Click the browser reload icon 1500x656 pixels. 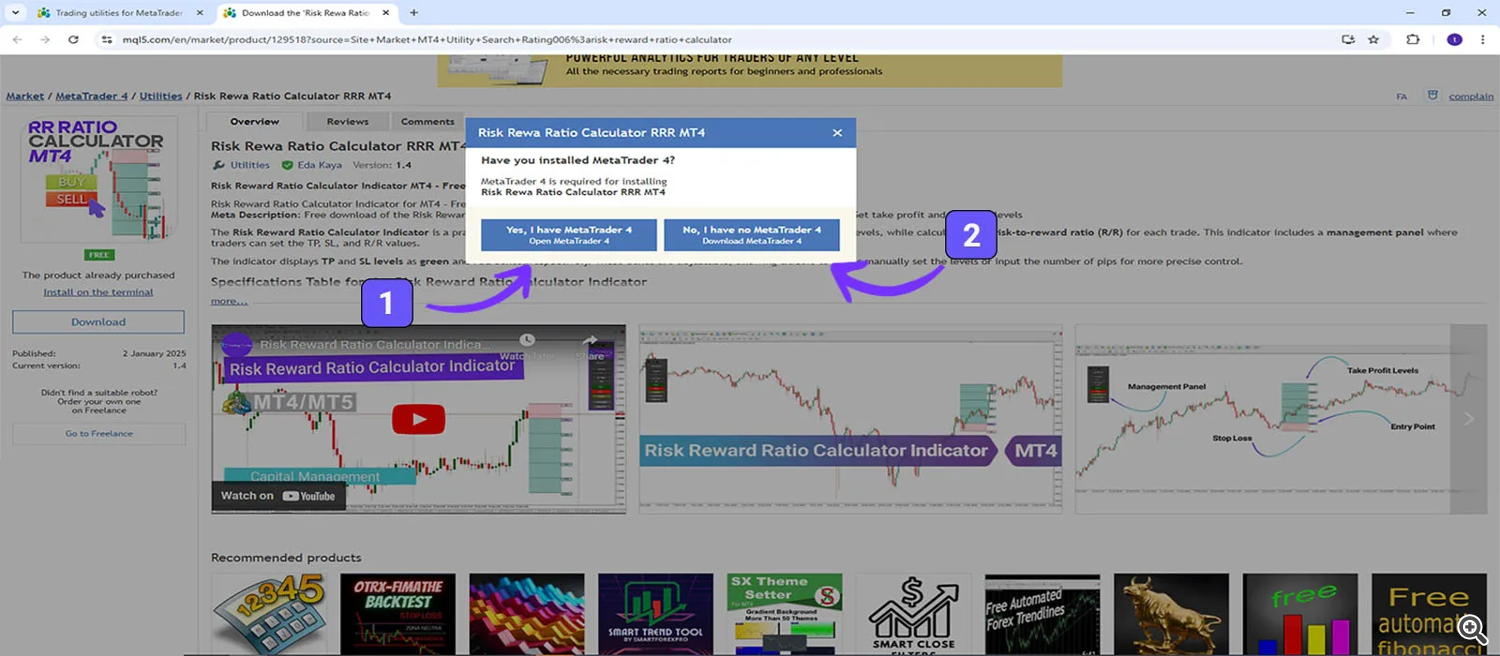coord(73,39)
